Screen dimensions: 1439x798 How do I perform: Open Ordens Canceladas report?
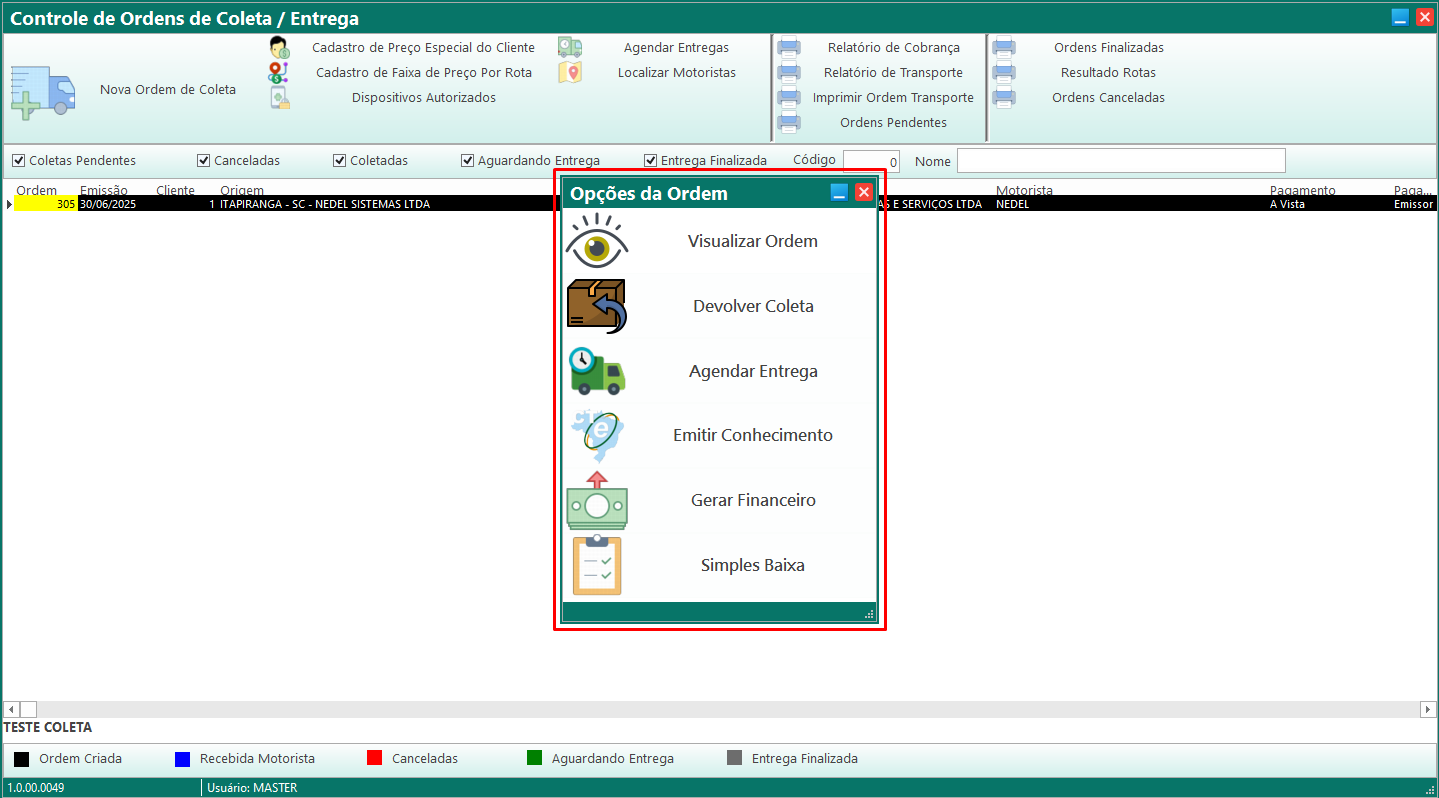1108,98
